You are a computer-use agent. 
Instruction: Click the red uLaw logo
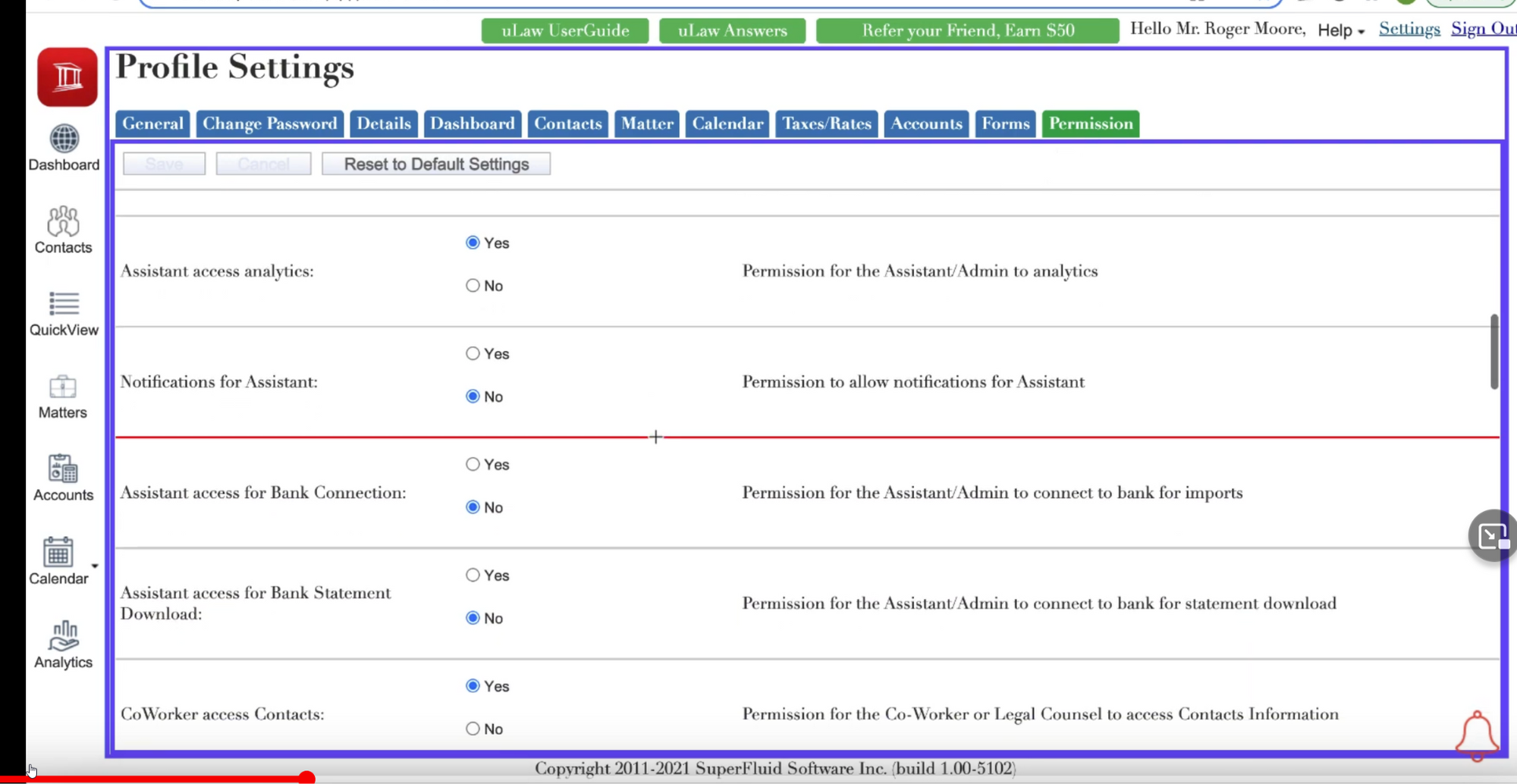tap(67, 77)
